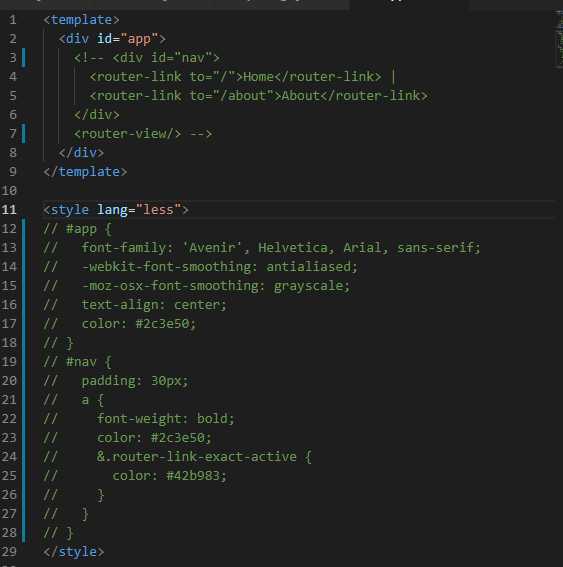Click the opening <template> tag on line 1

point(81,20)
